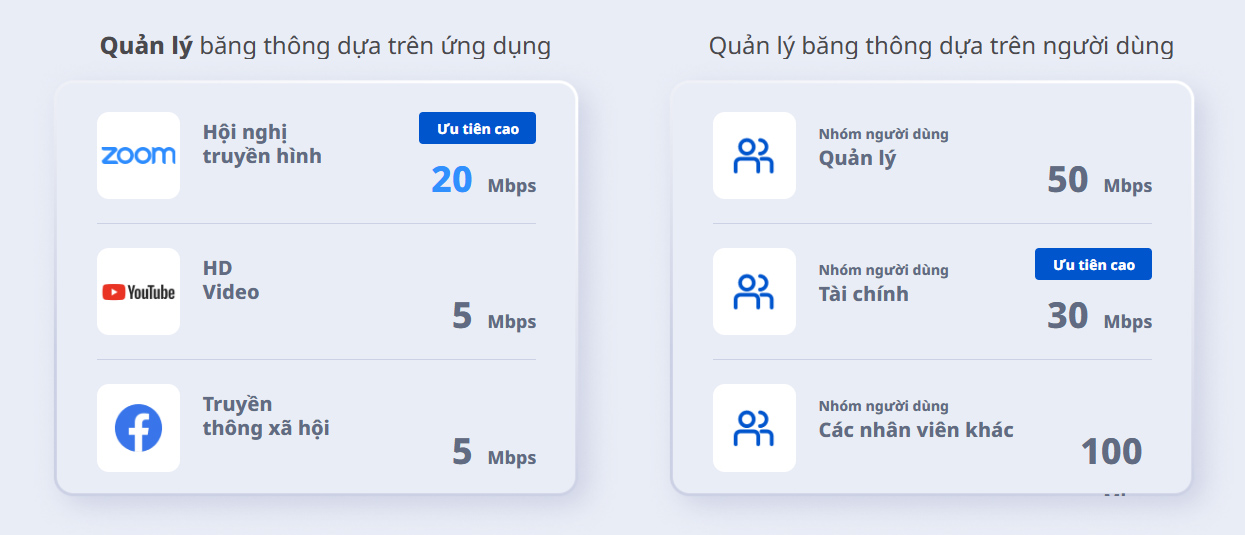Select the Tài chính user group icon
This screenshot has height=535, width=1245.
[754, 292]
